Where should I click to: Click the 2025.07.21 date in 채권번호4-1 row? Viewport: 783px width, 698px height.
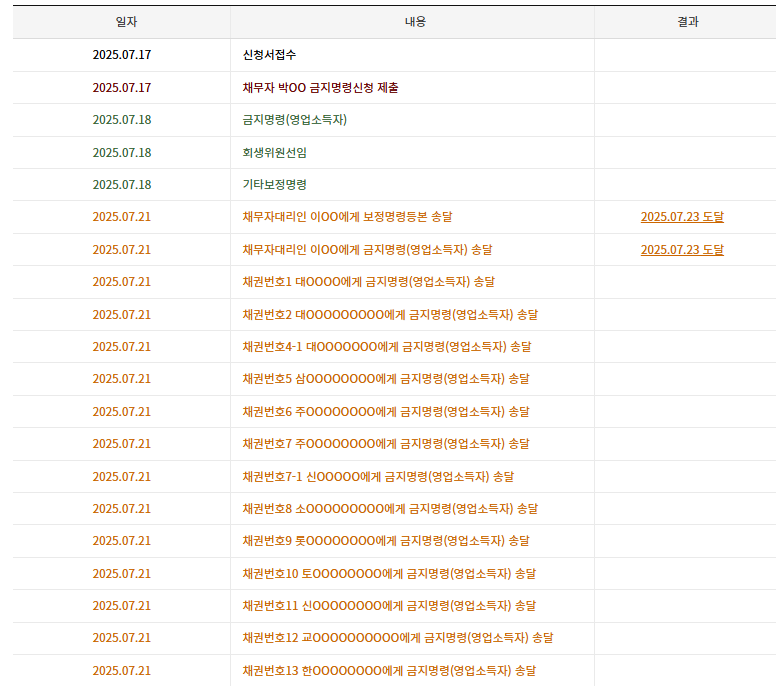click(x=122, y=347)
